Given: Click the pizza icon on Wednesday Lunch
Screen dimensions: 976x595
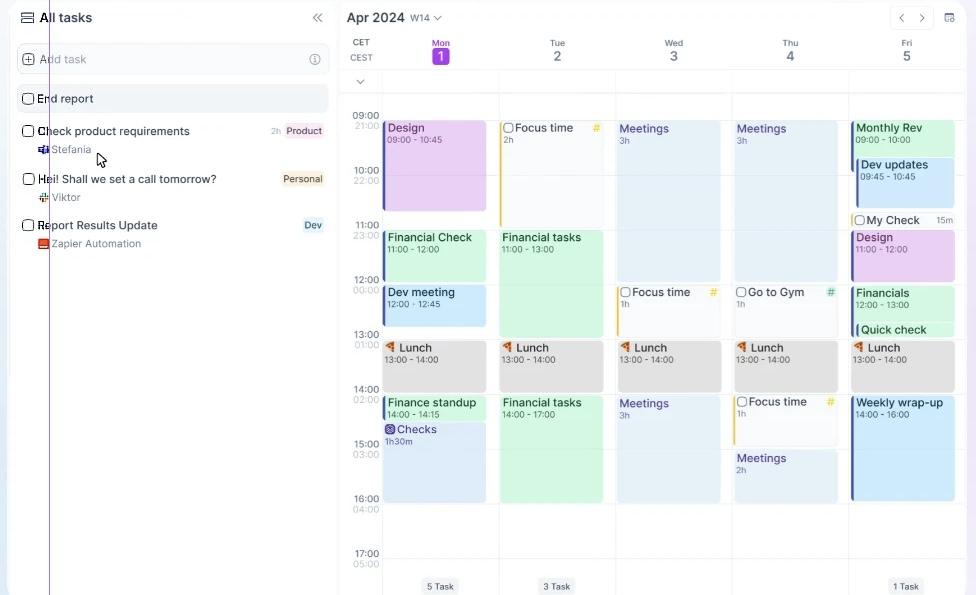Looking at the screenshot, I should (x=625, y=347).
